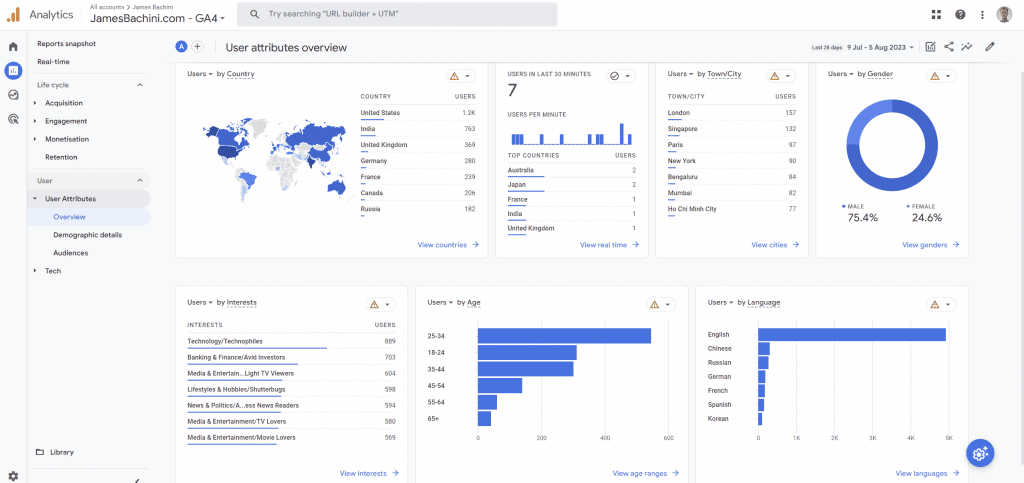This screenshot has height=483, width=1024.
Task: Click the warning icon on Language card
Action: (935, 305)
